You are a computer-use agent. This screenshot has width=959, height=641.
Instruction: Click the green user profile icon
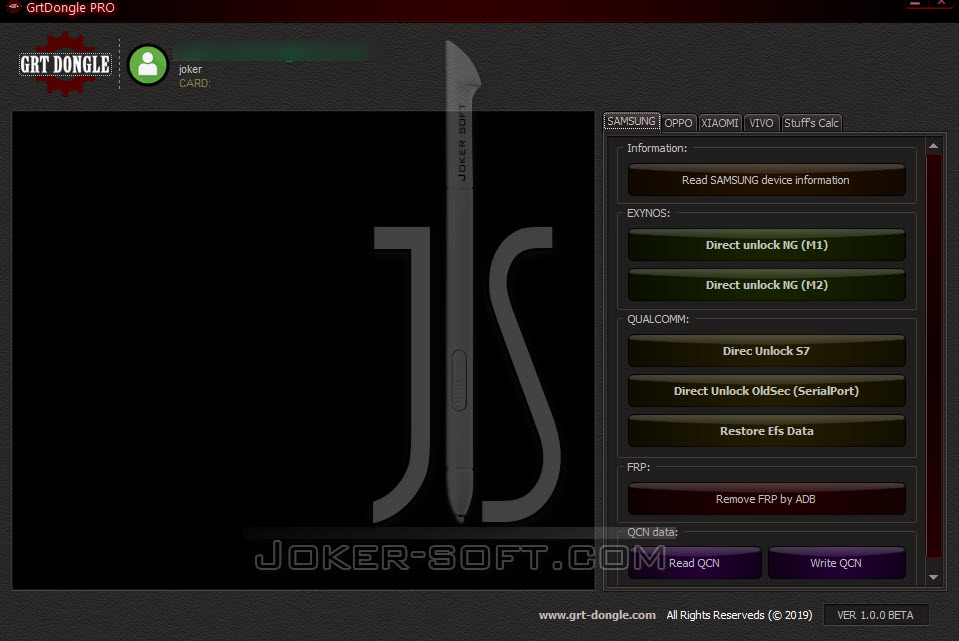point(147,65)
